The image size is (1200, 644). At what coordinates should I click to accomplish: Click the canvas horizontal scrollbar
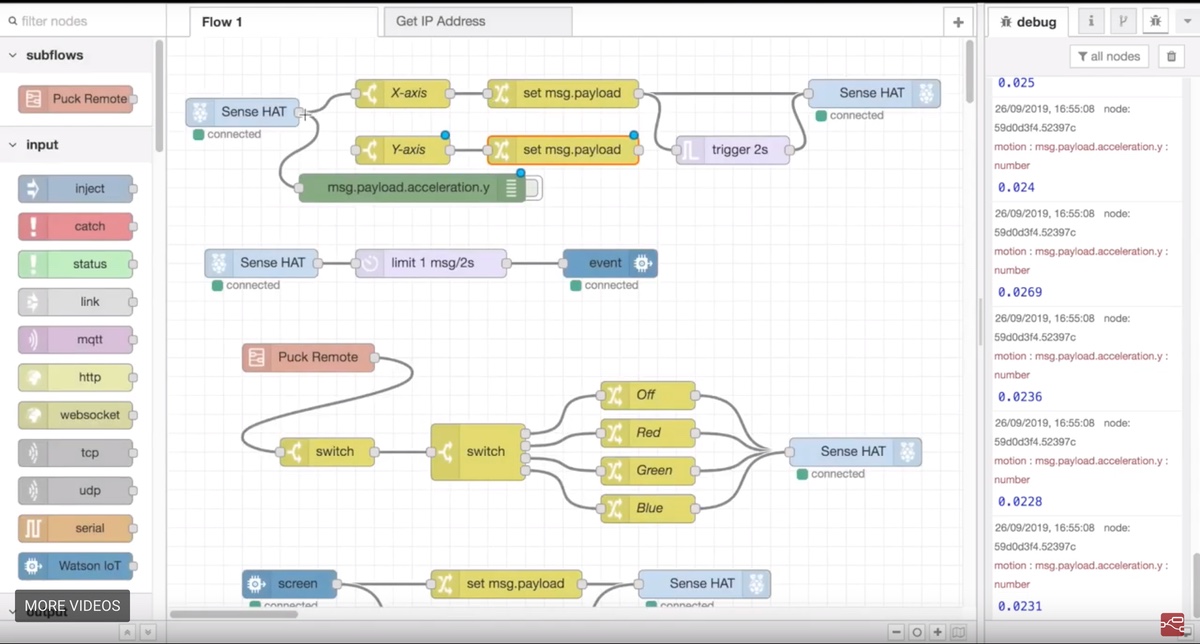click(290, 614)
